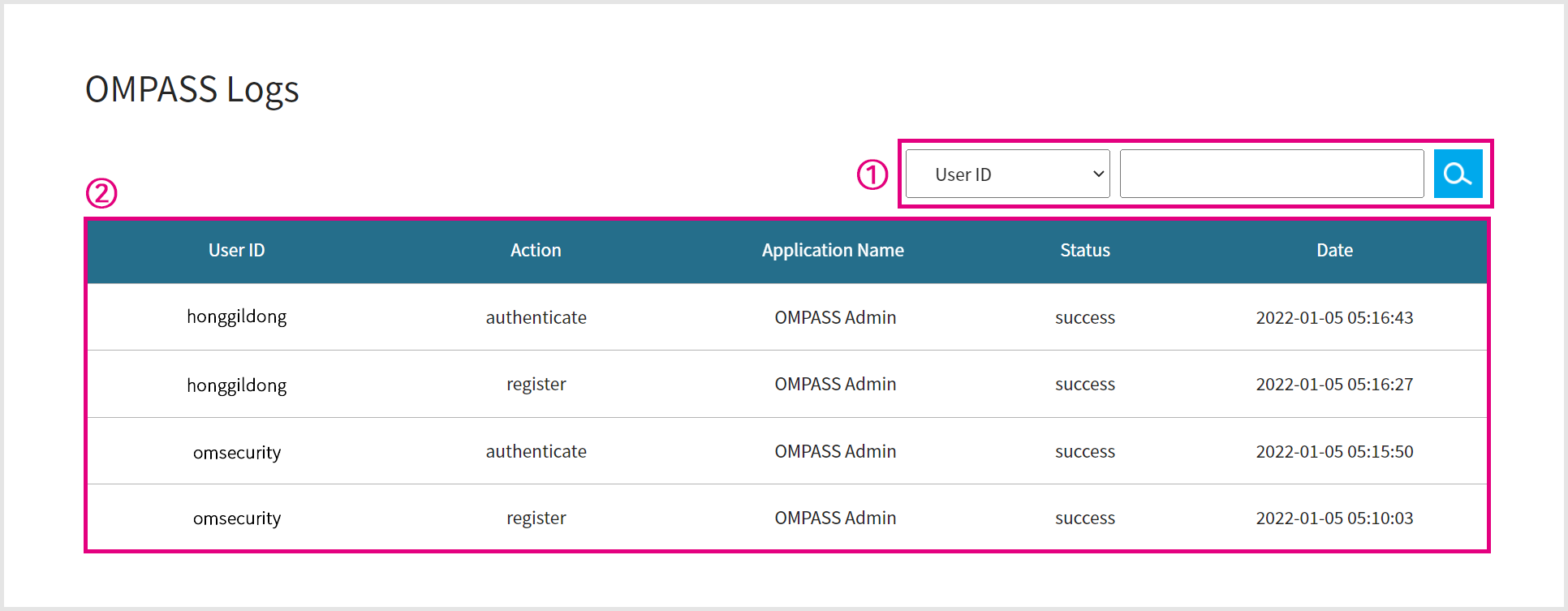This screenshot has width=1568, height=611.
Task: Click authenticate action in the first row
Action: coord(536,318)
